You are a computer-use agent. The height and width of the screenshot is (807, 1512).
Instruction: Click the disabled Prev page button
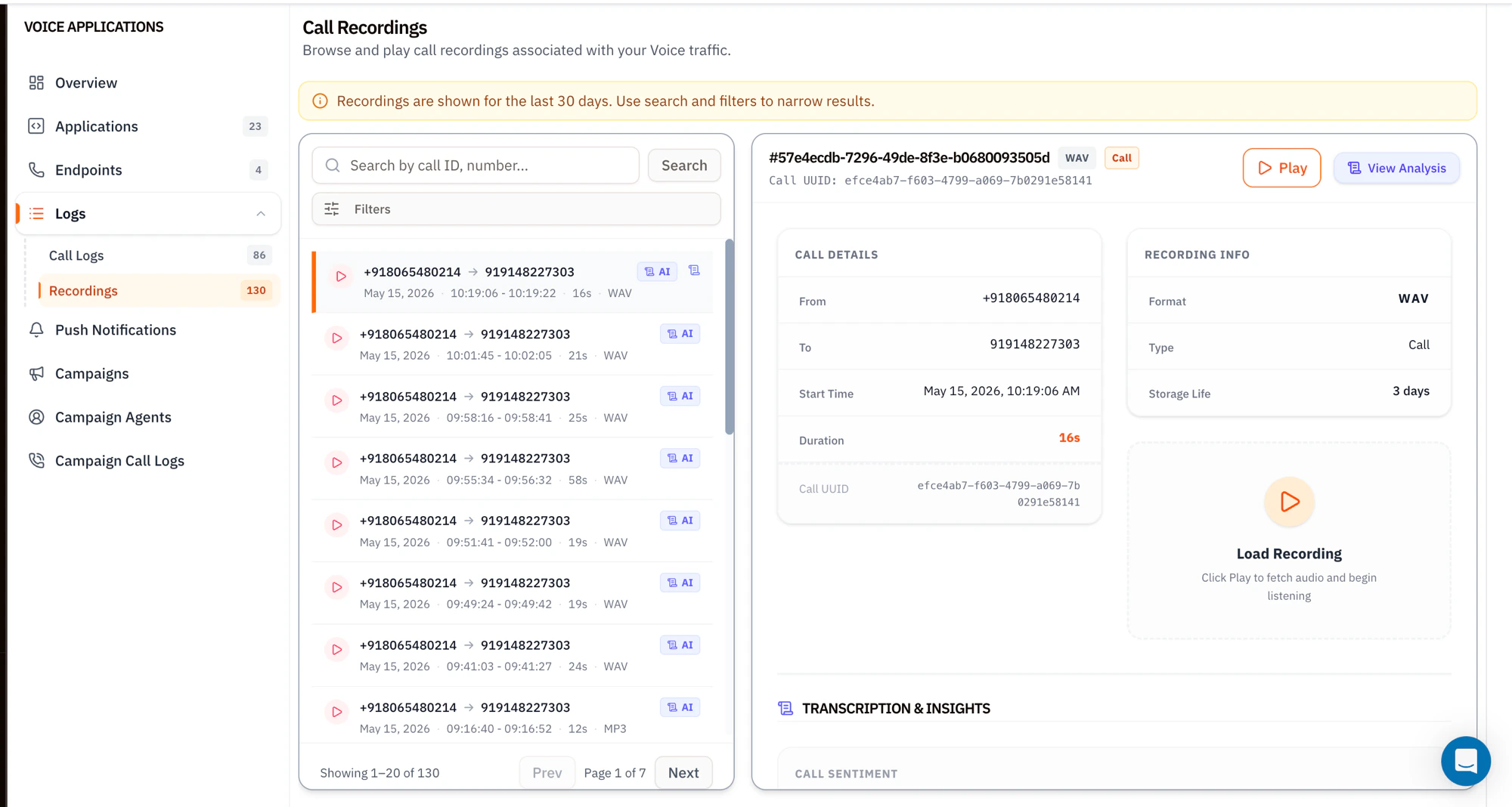click(x=547, y=773)
